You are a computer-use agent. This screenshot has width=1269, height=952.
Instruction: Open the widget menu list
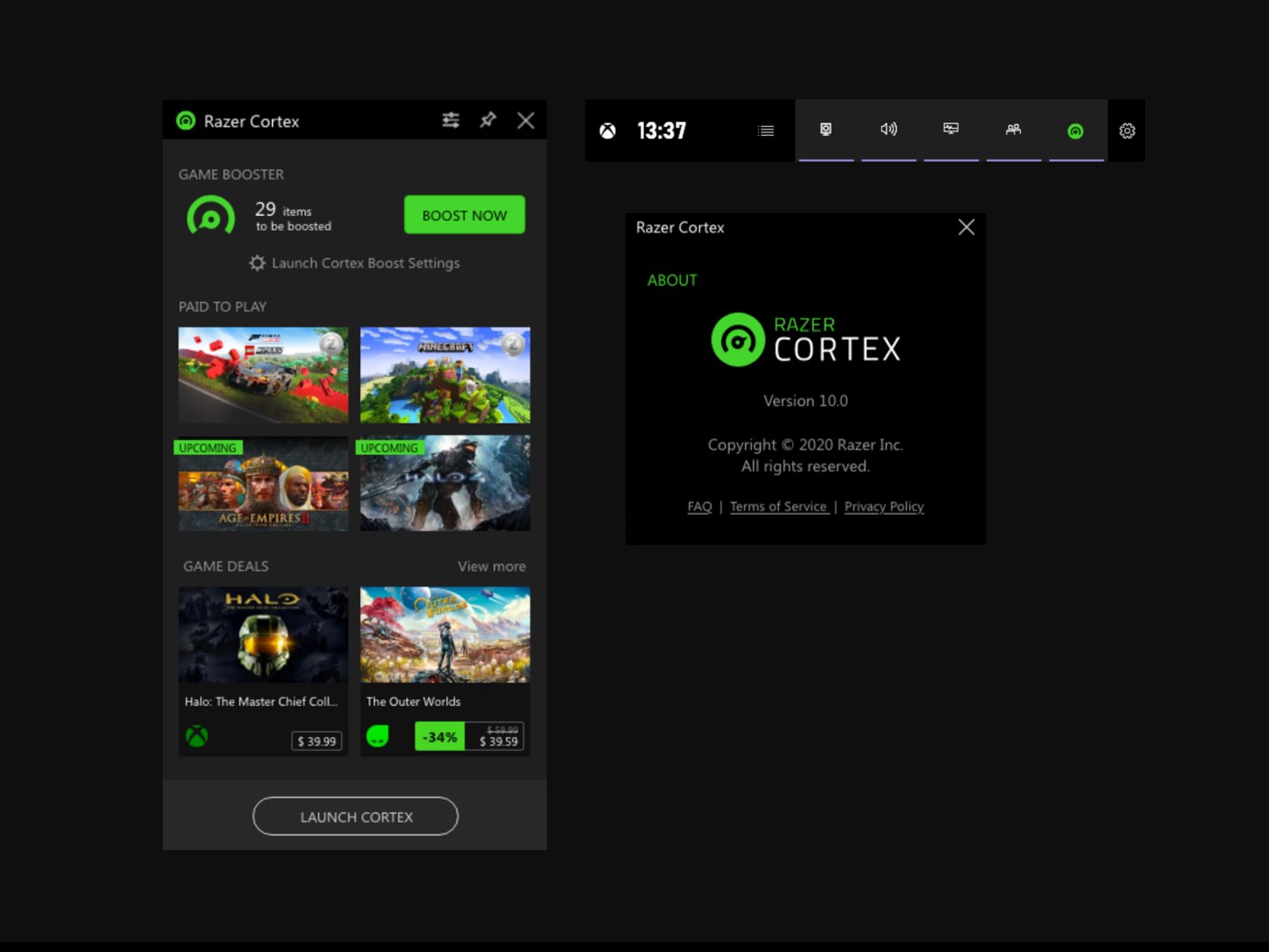coord(765,130)
